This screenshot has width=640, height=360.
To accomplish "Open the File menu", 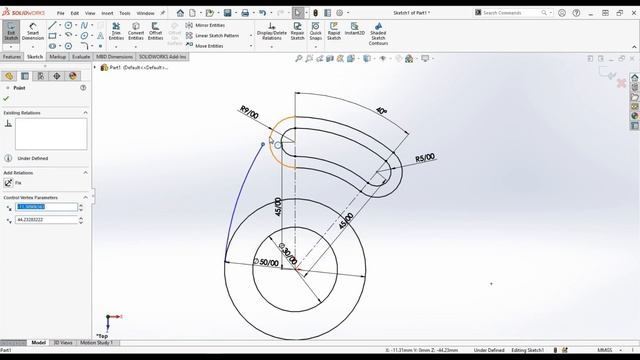I will point(60,13).
